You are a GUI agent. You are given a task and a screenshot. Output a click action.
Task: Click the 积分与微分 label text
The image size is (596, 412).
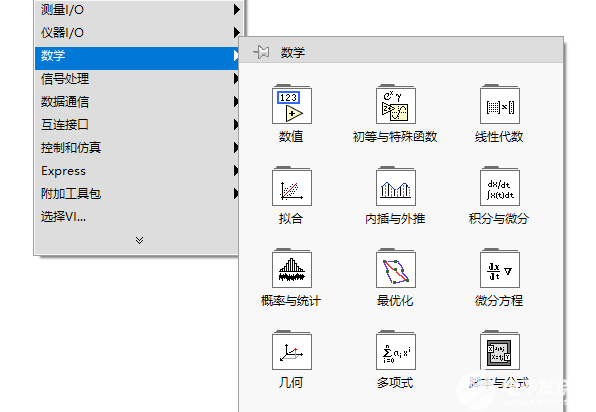pos(499,219)
